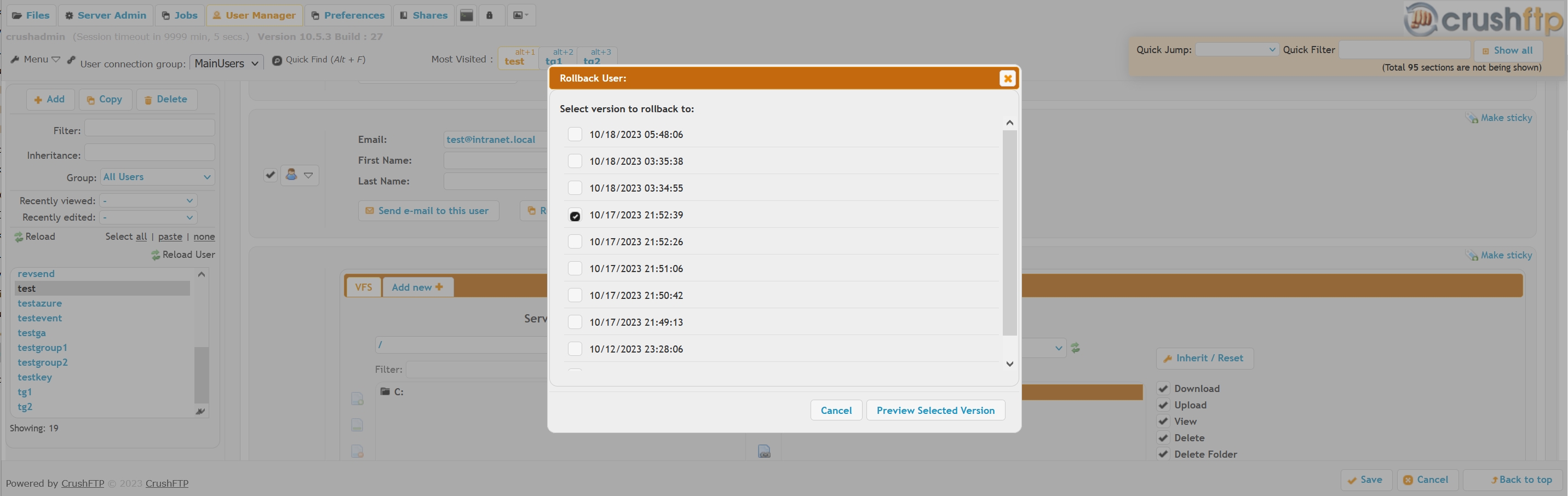
Task: Close the Rollback User dialog with X
Action: (x=1007, y=78)
